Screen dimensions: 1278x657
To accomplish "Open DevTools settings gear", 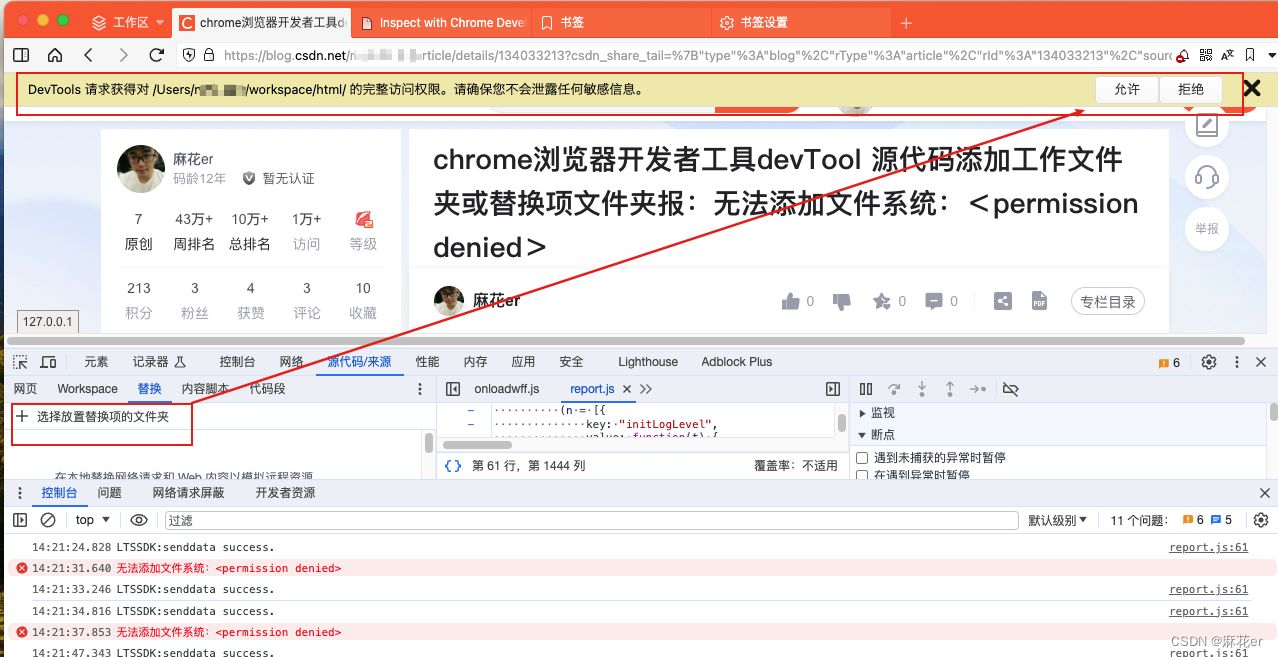I will (1209, 362).
